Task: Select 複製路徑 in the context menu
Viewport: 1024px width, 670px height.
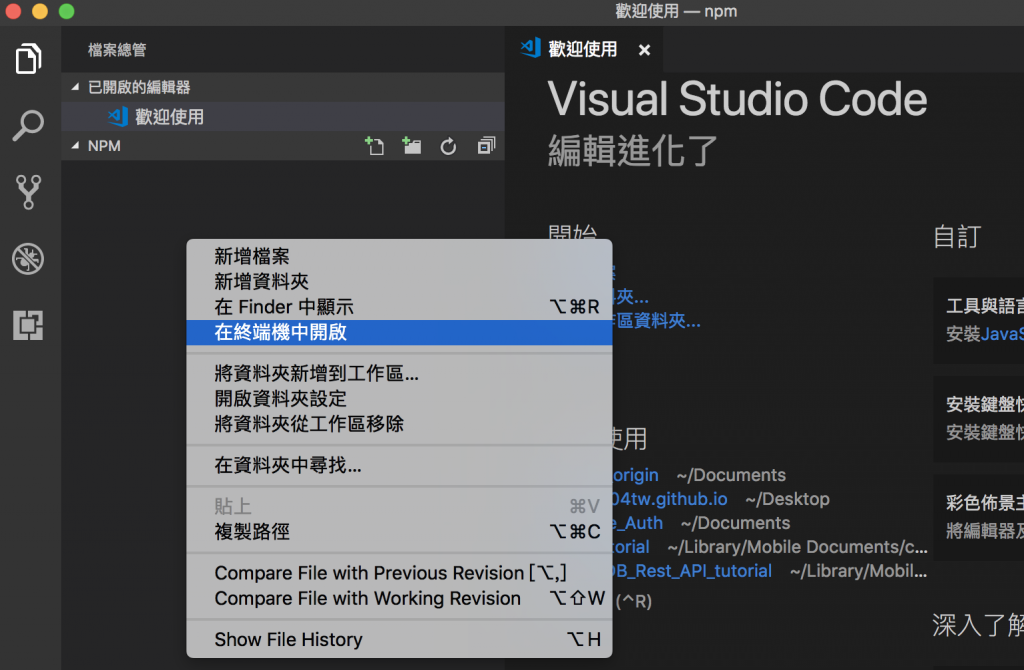Action: pos(399,532)
